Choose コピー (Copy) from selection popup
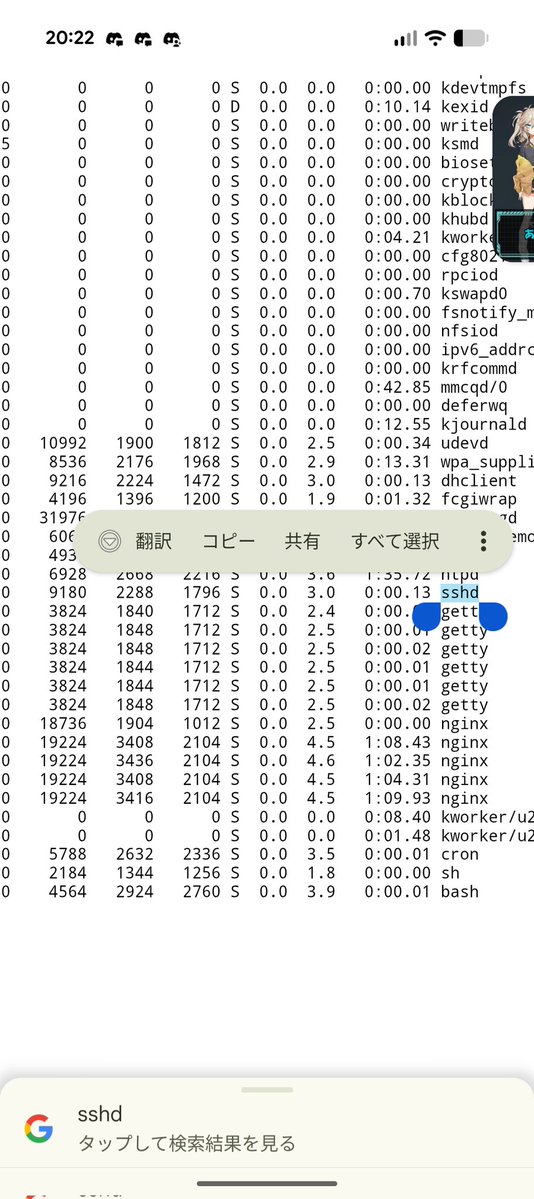The image size is (534, 1199). coord(228,541)
